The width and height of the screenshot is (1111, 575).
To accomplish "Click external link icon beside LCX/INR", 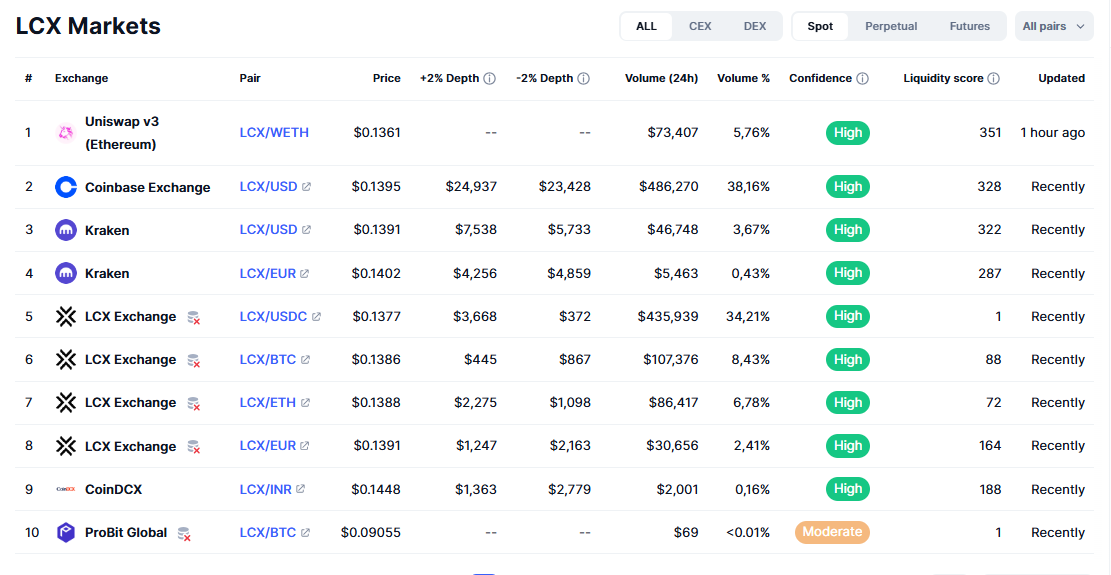I will pyautogui.click(x=300, y=489).
